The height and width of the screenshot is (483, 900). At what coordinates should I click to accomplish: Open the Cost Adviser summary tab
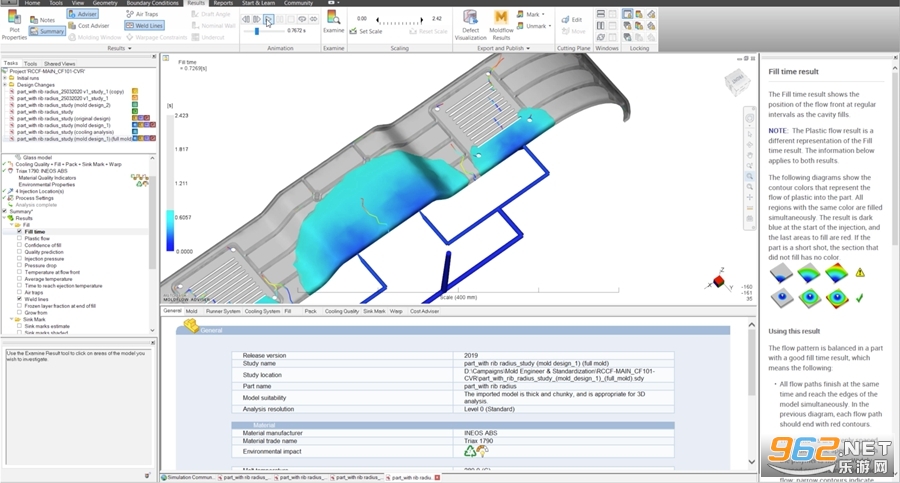pos(424,311)
